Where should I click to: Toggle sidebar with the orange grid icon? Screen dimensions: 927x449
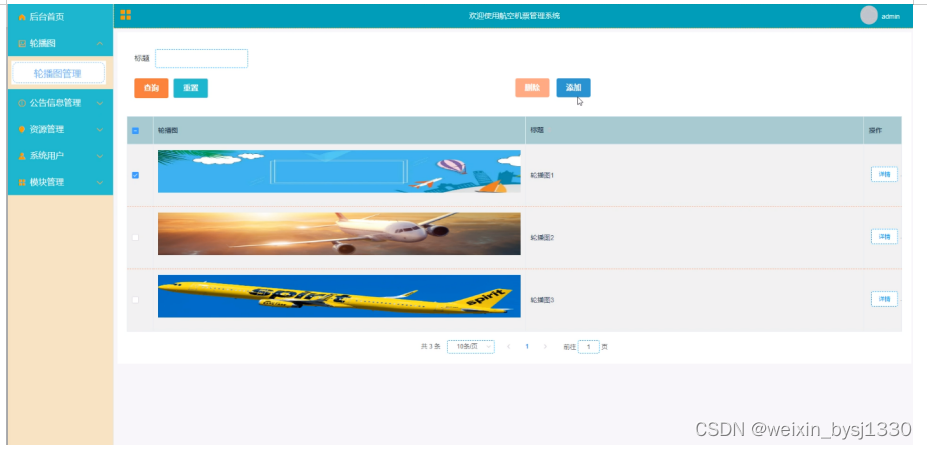click(125, 15)
